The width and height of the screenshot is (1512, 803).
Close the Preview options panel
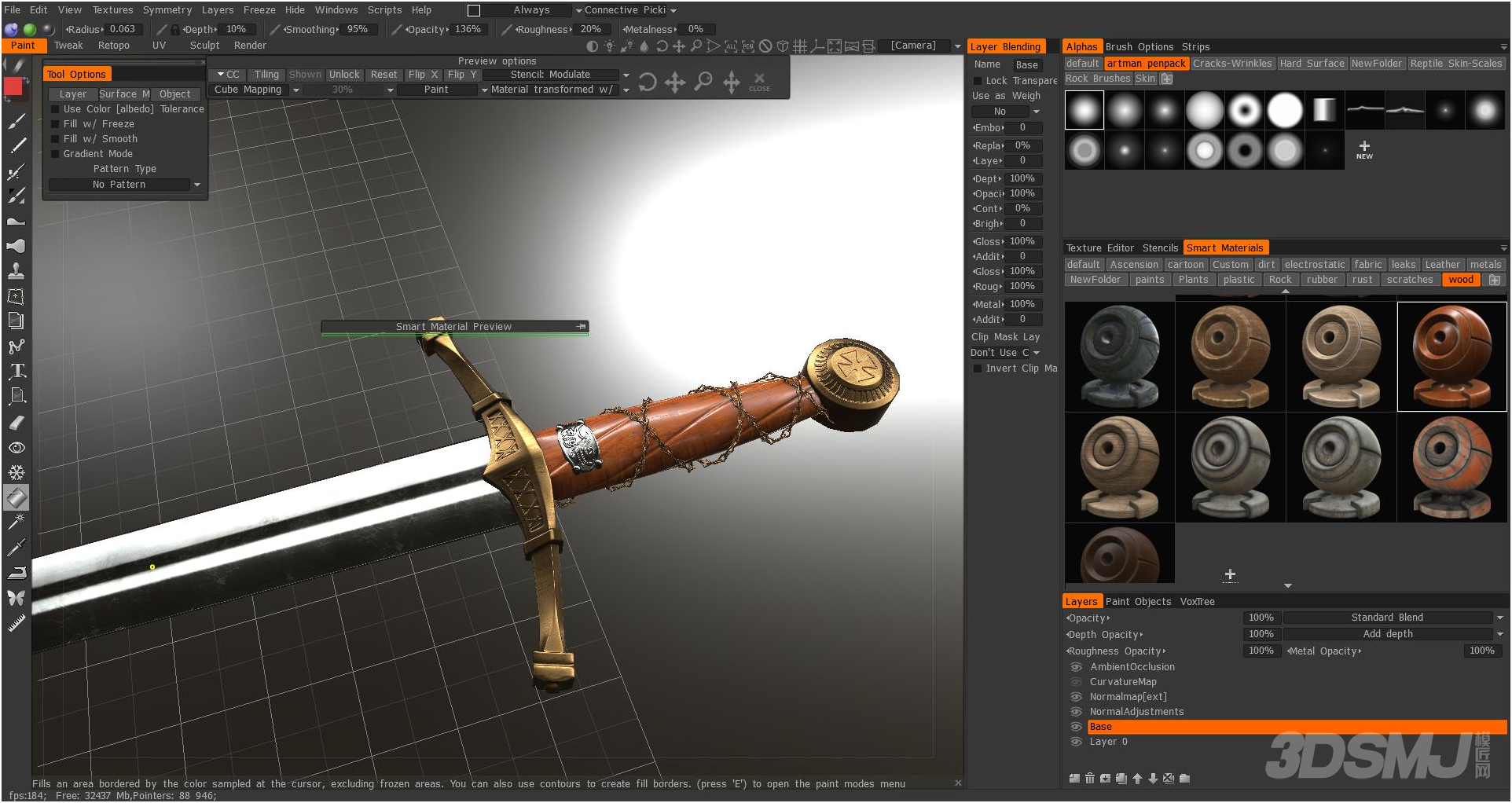(x=759, y=81)
